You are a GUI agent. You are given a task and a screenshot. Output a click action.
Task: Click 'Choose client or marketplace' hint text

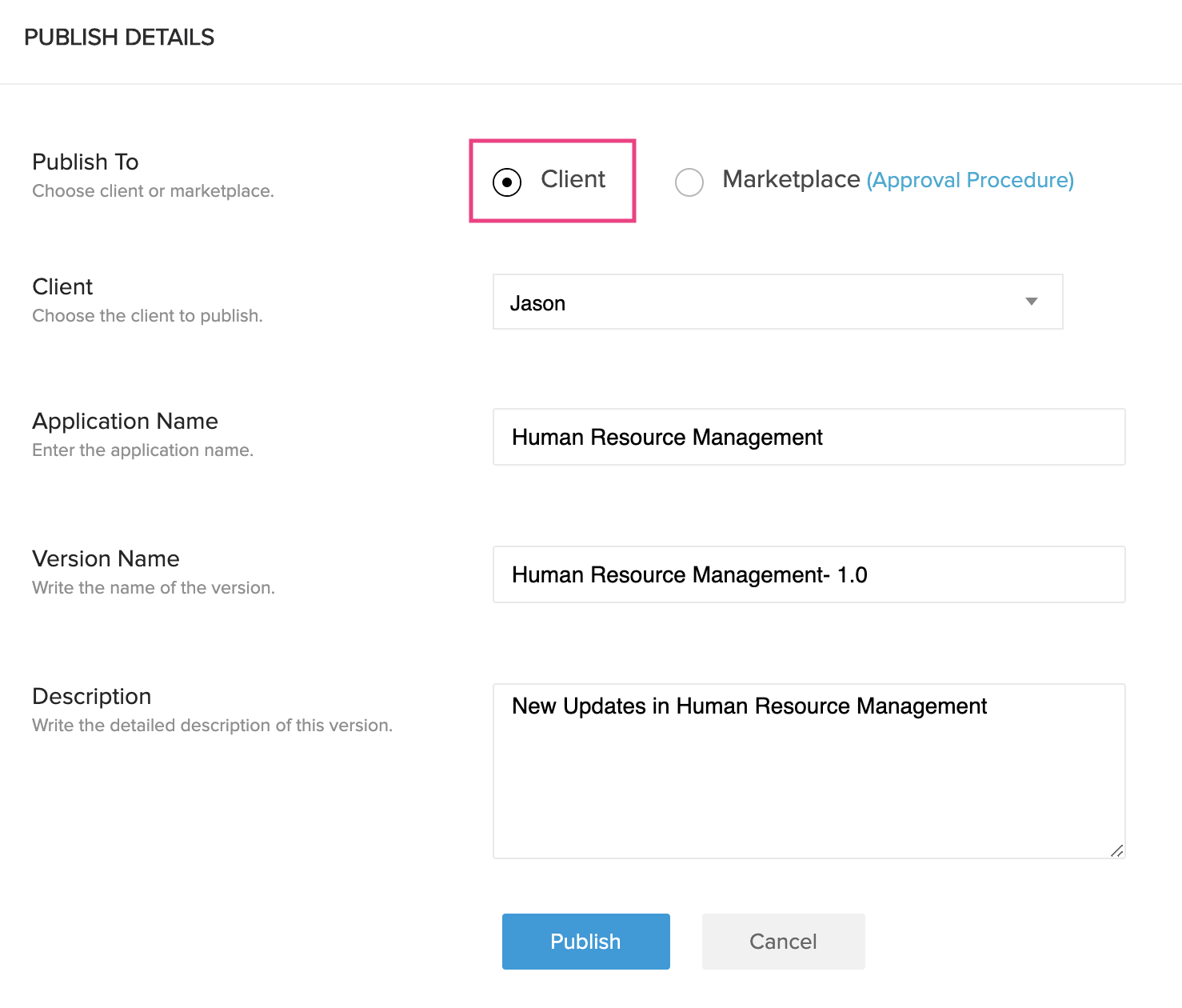153,191
